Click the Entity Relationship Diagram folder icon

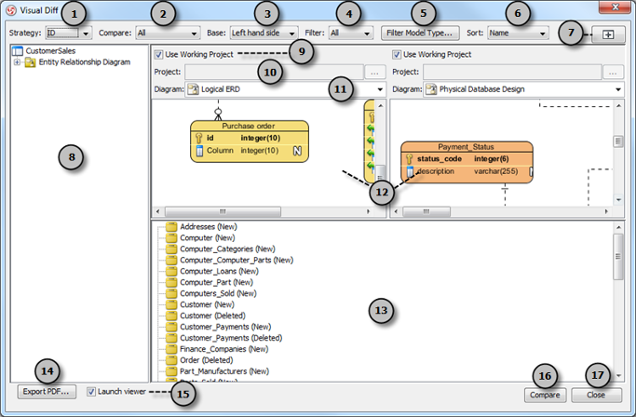tap(30, 62)
